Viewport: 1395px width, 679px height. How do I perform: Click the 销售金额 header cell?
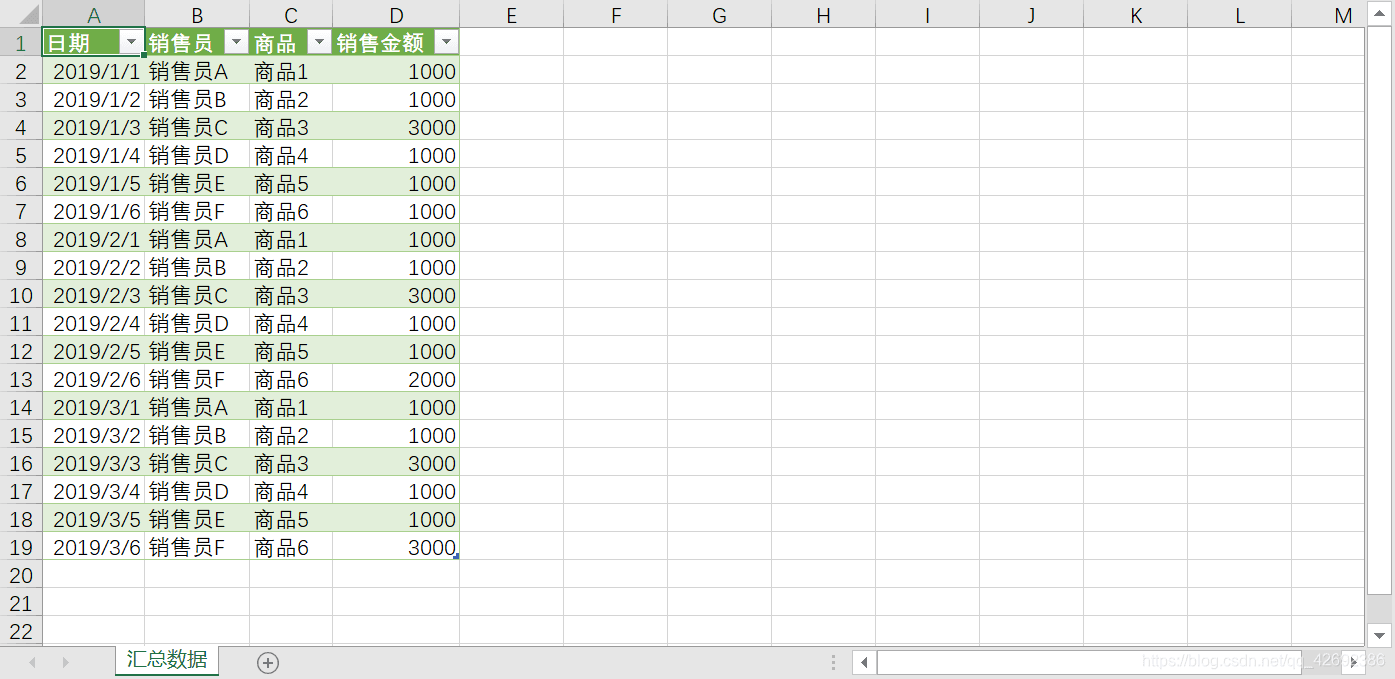point(396,42)
